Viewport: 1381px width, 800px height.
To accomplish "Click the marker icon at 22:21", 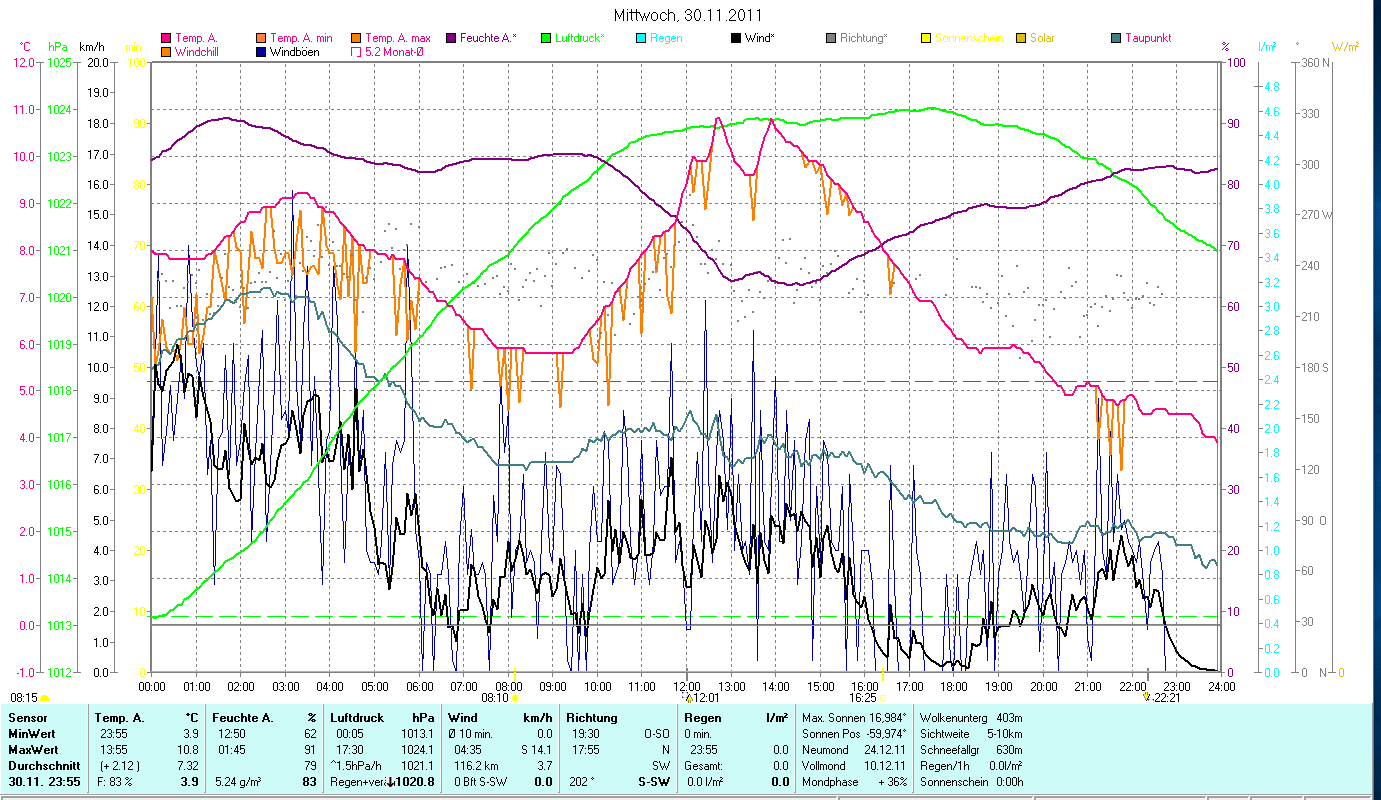I will point(1147,697).
